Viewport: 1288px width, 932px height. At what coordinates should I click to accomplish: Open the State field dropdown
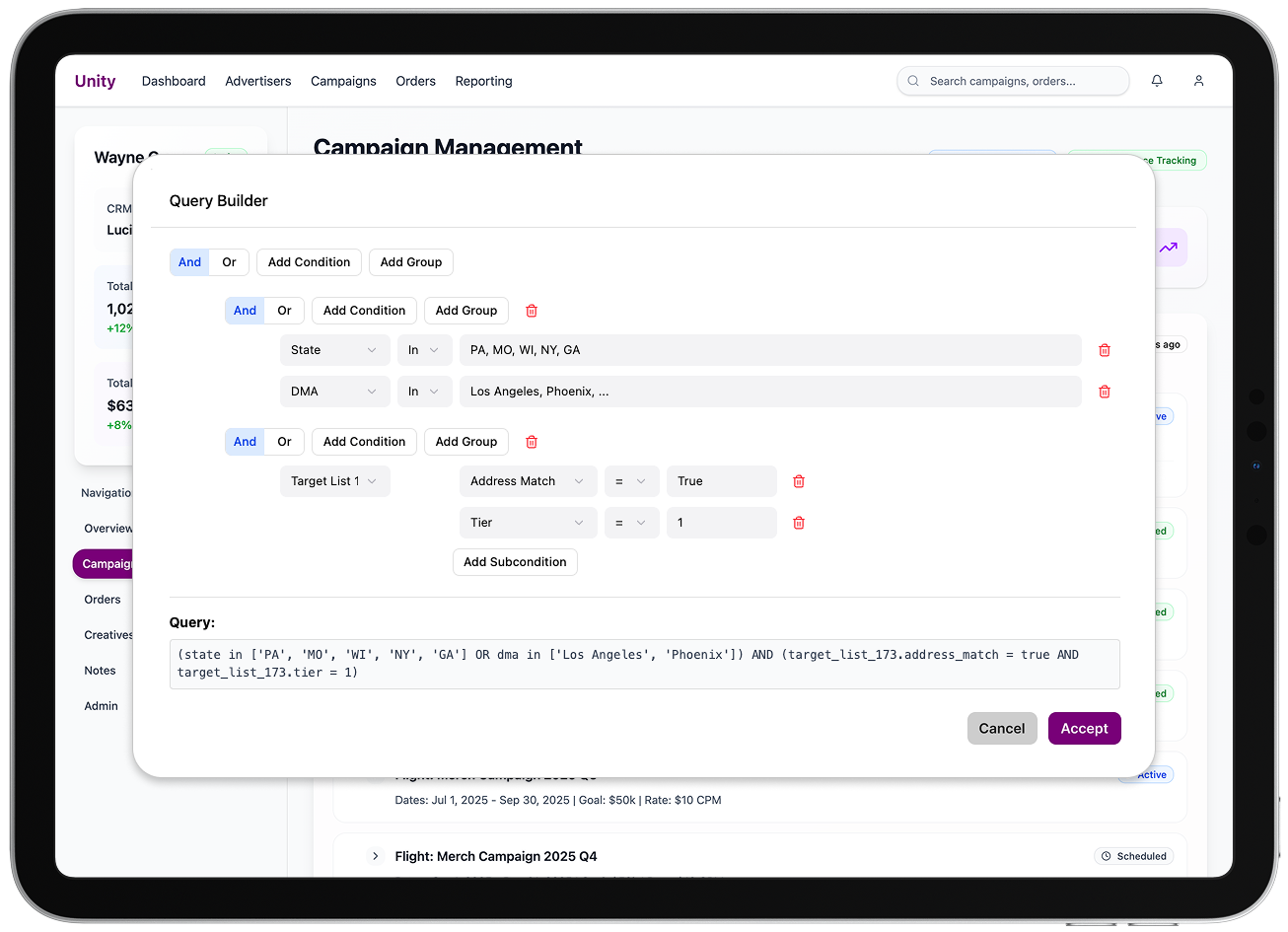334,350
